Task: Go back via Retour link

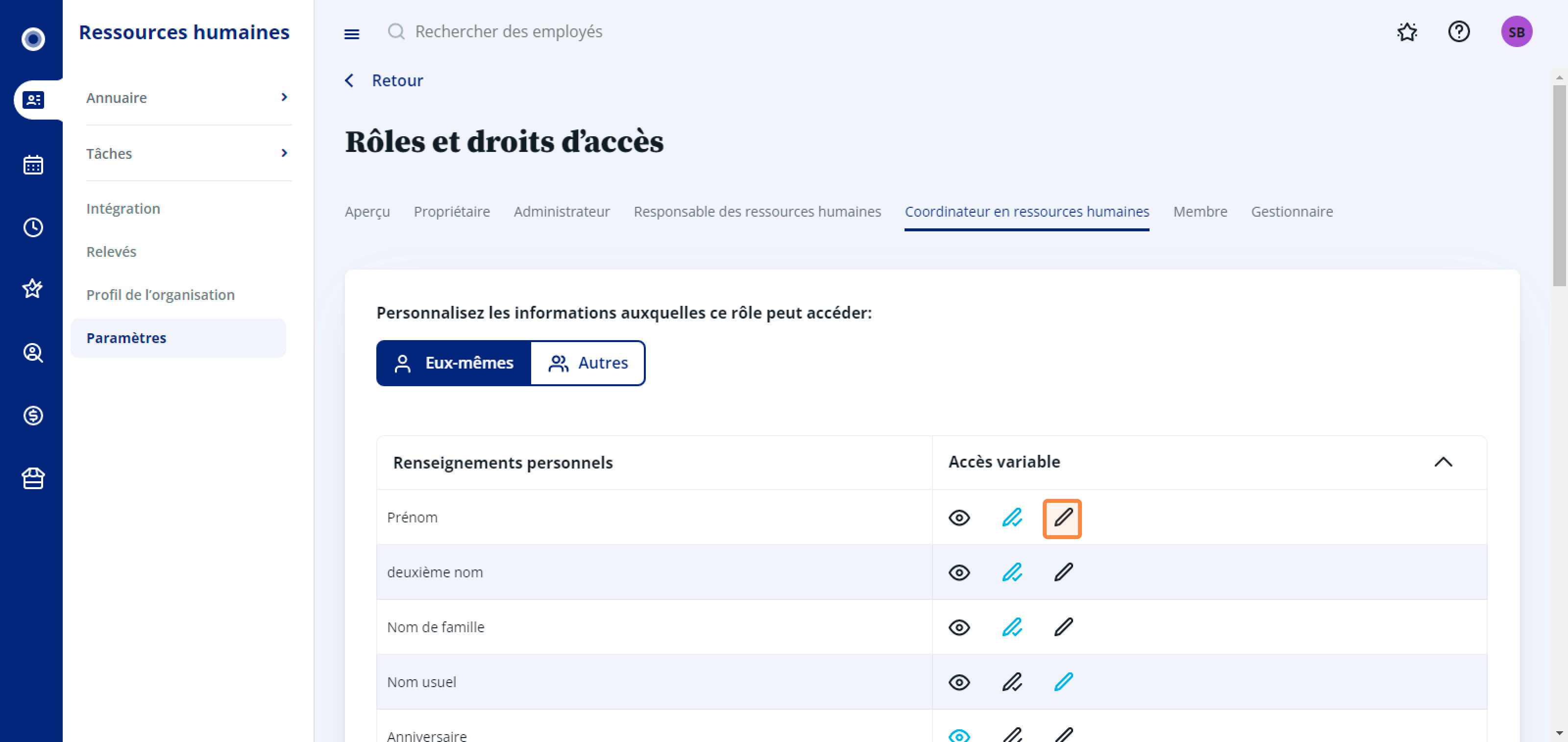Action: coord(397,80)
